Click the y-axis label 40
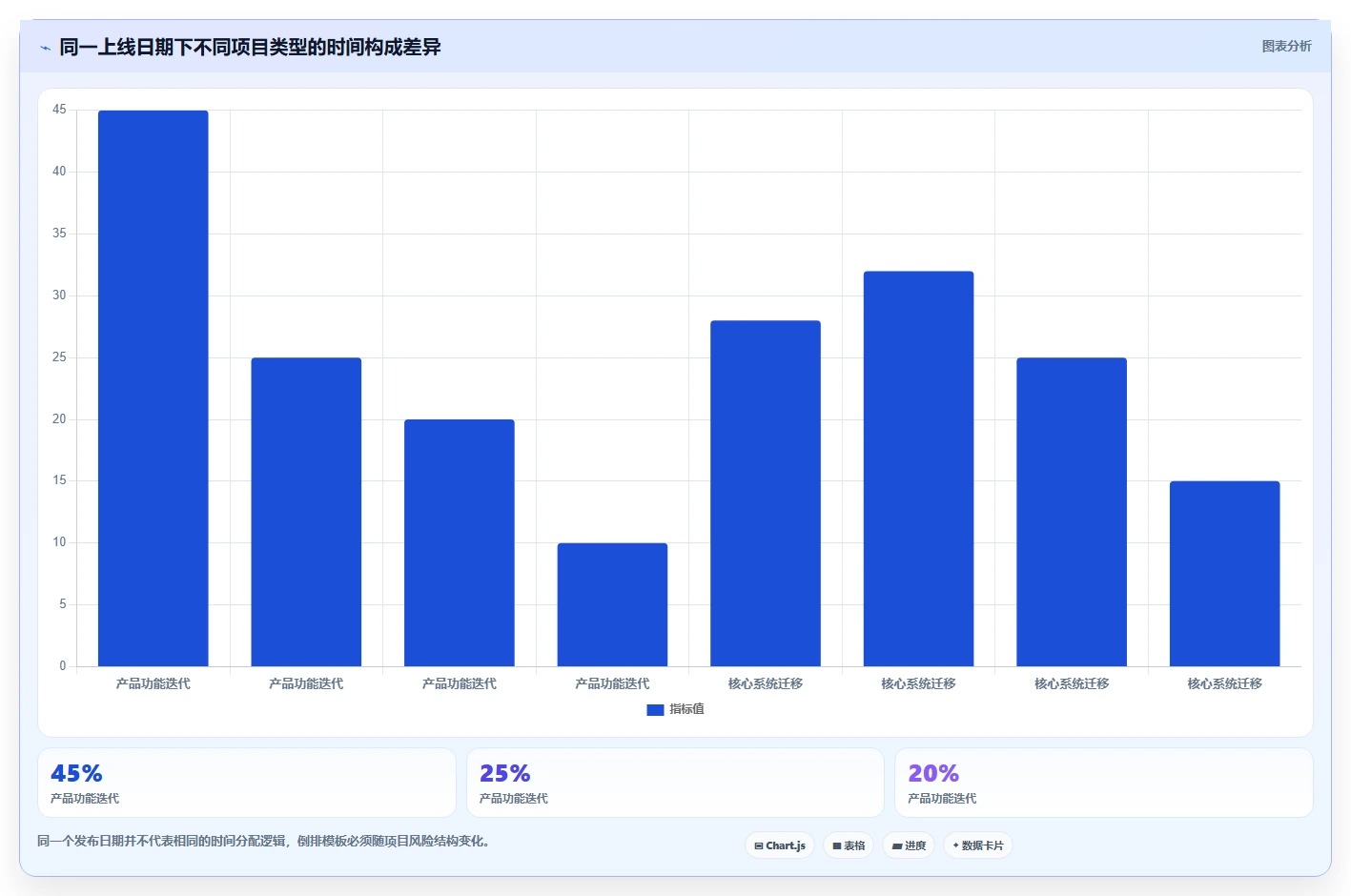Image resolution: width=1351 pixels, height=896 pixels. pos(59,172)
